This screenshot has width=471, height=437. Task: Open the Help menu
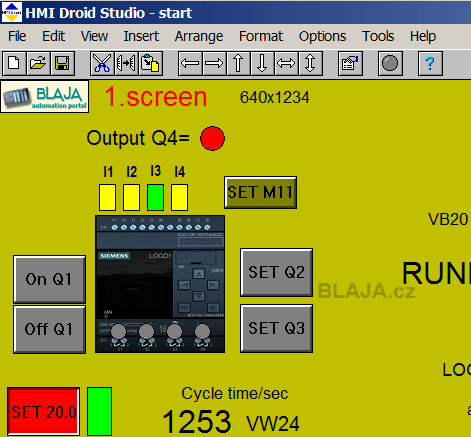pos(423,36)
